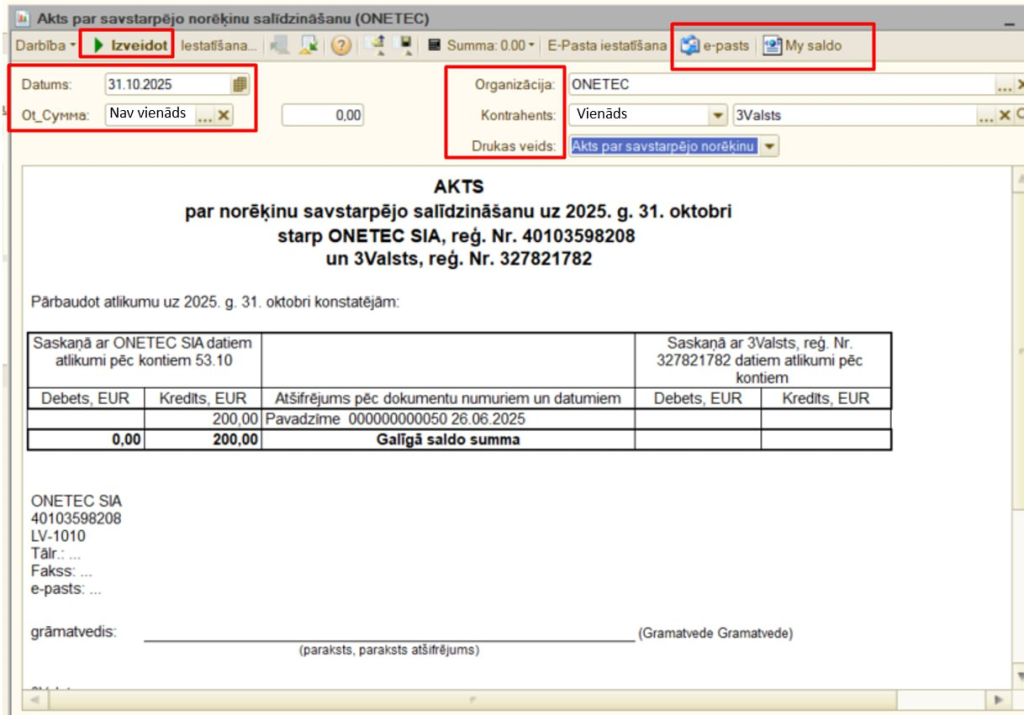Screen dimensions: 1024x715
Task: Click the e-pasts send button
Action: 714,46
